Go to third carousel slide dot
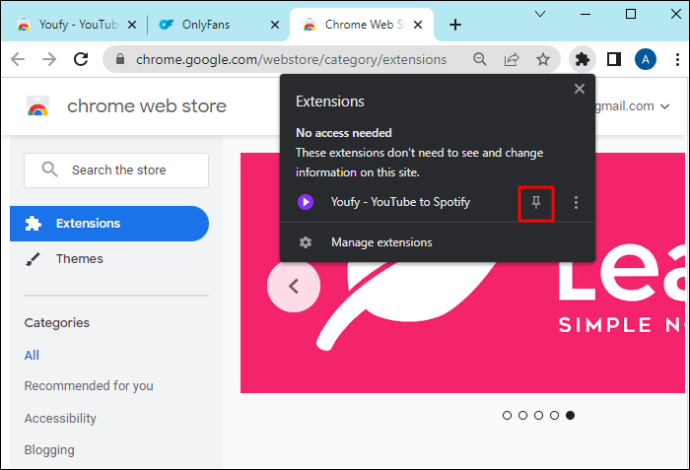Screen dimensions: 690x470 coord(539,415)
